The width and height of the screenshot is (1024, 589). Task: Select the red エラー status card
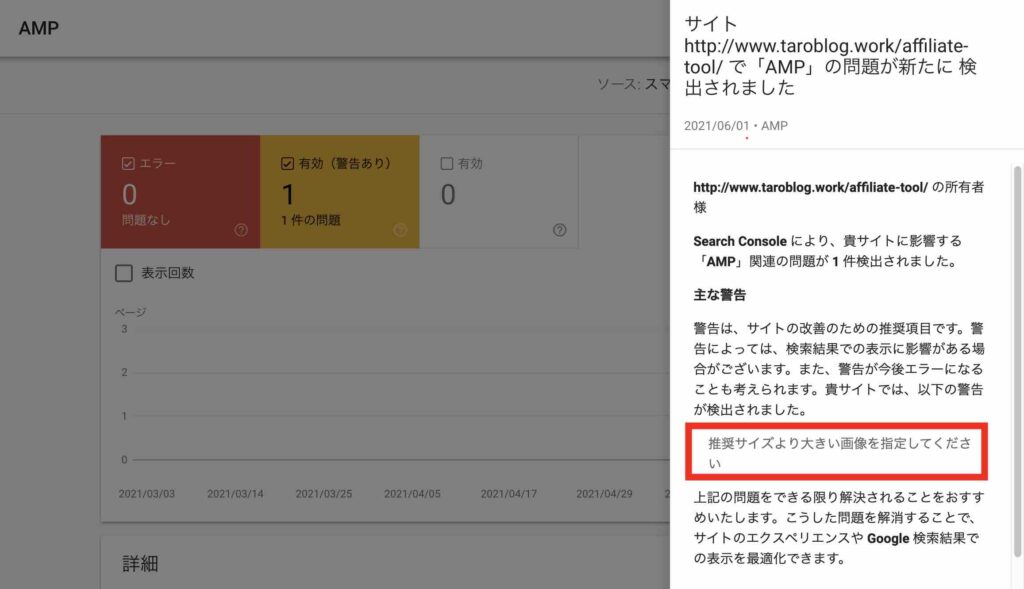tap(180, 191)
